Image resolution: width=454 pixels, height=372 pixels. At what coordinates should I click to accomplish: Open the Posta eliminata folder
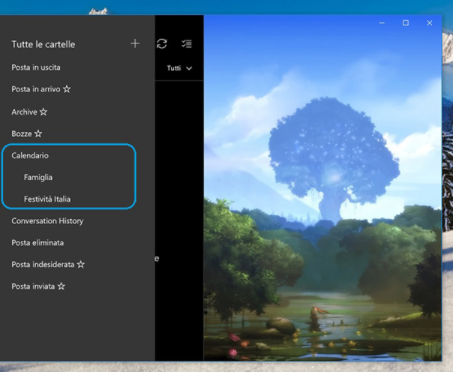38,243
